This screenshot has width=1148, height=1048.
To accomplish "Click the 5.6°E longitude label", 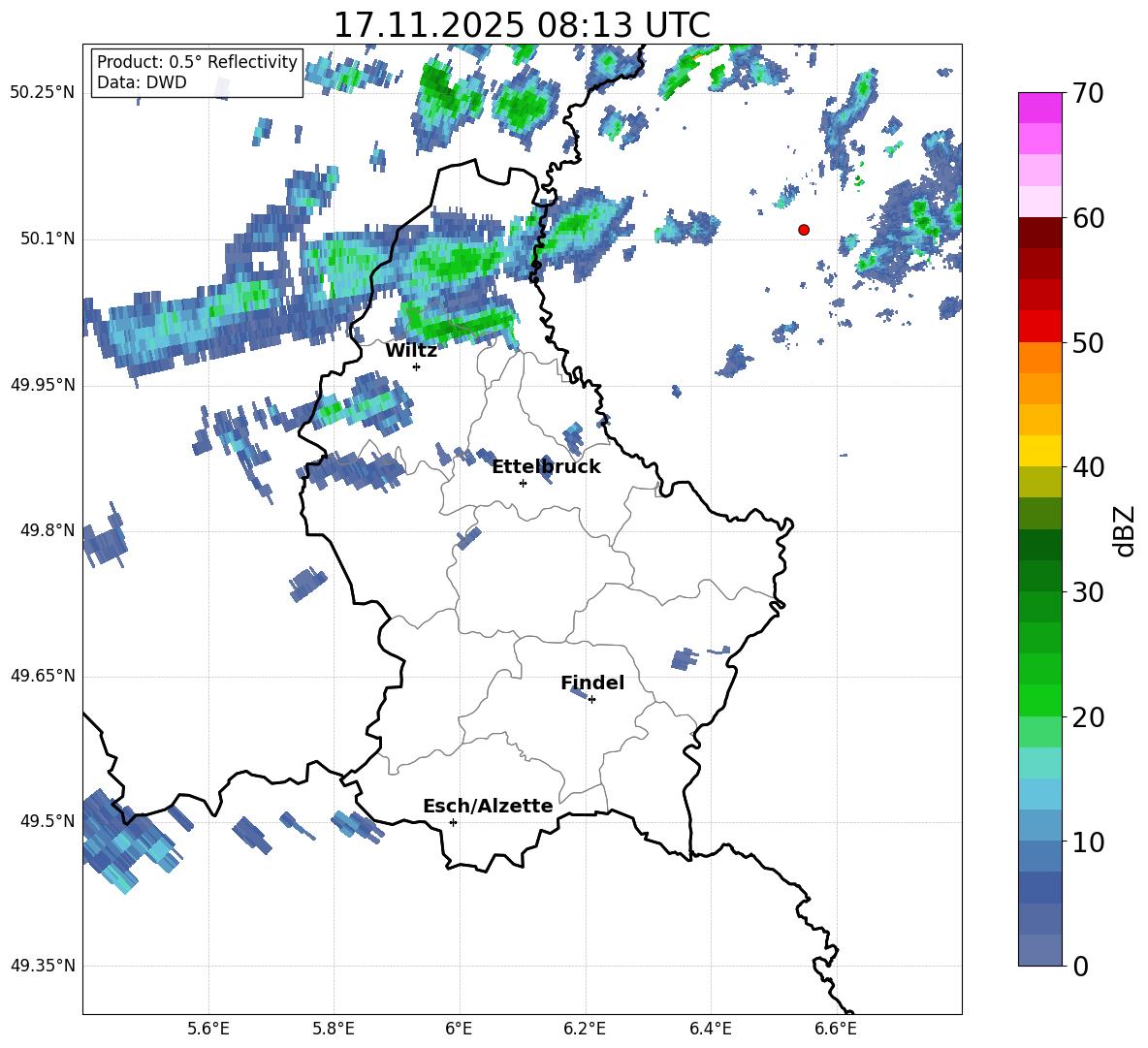I will pyautogui.click(x=208, y=1029).
